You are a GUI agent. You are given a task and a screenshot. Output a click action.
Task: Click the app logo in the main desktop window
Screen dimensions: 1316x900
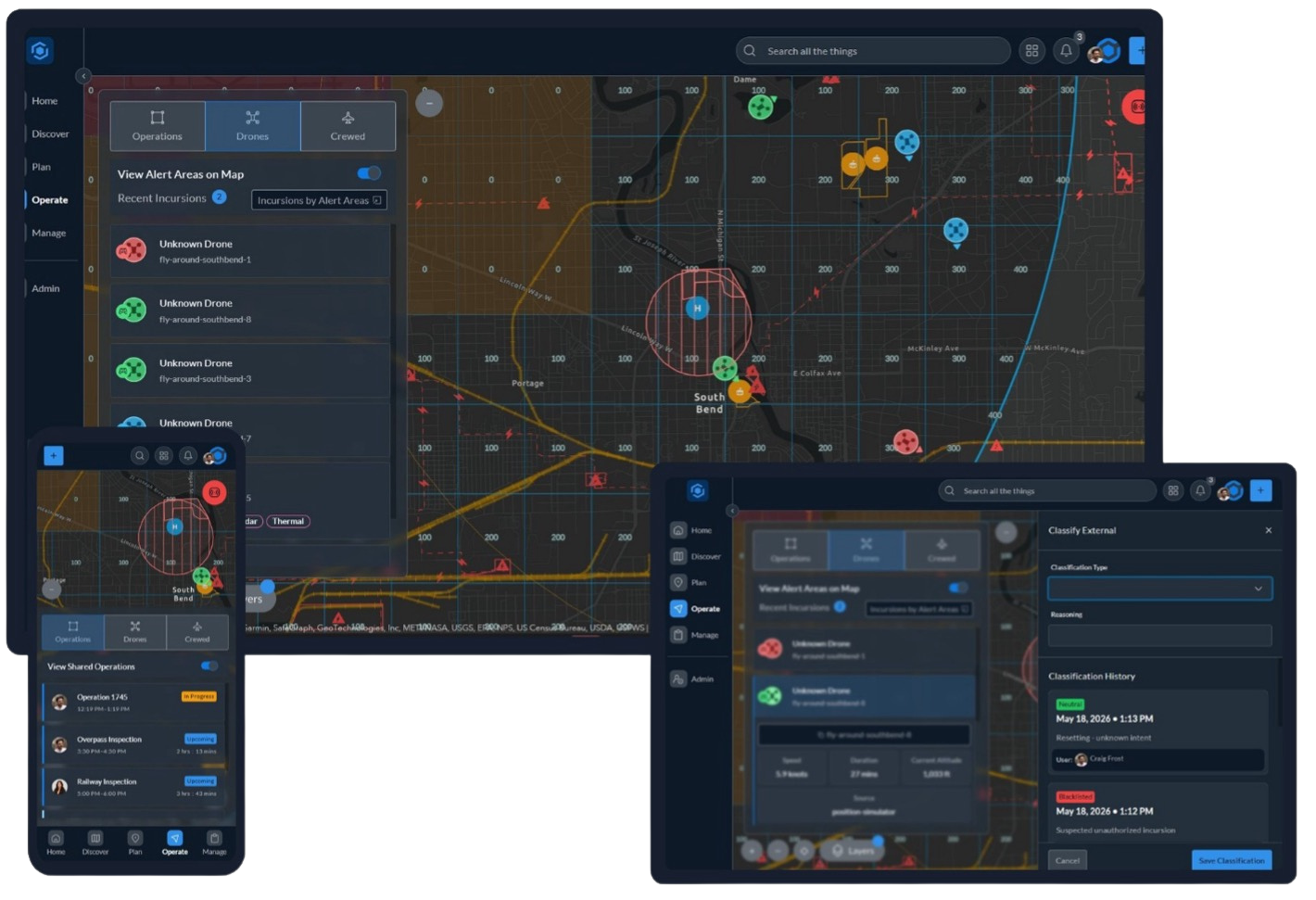pos(40,50)
